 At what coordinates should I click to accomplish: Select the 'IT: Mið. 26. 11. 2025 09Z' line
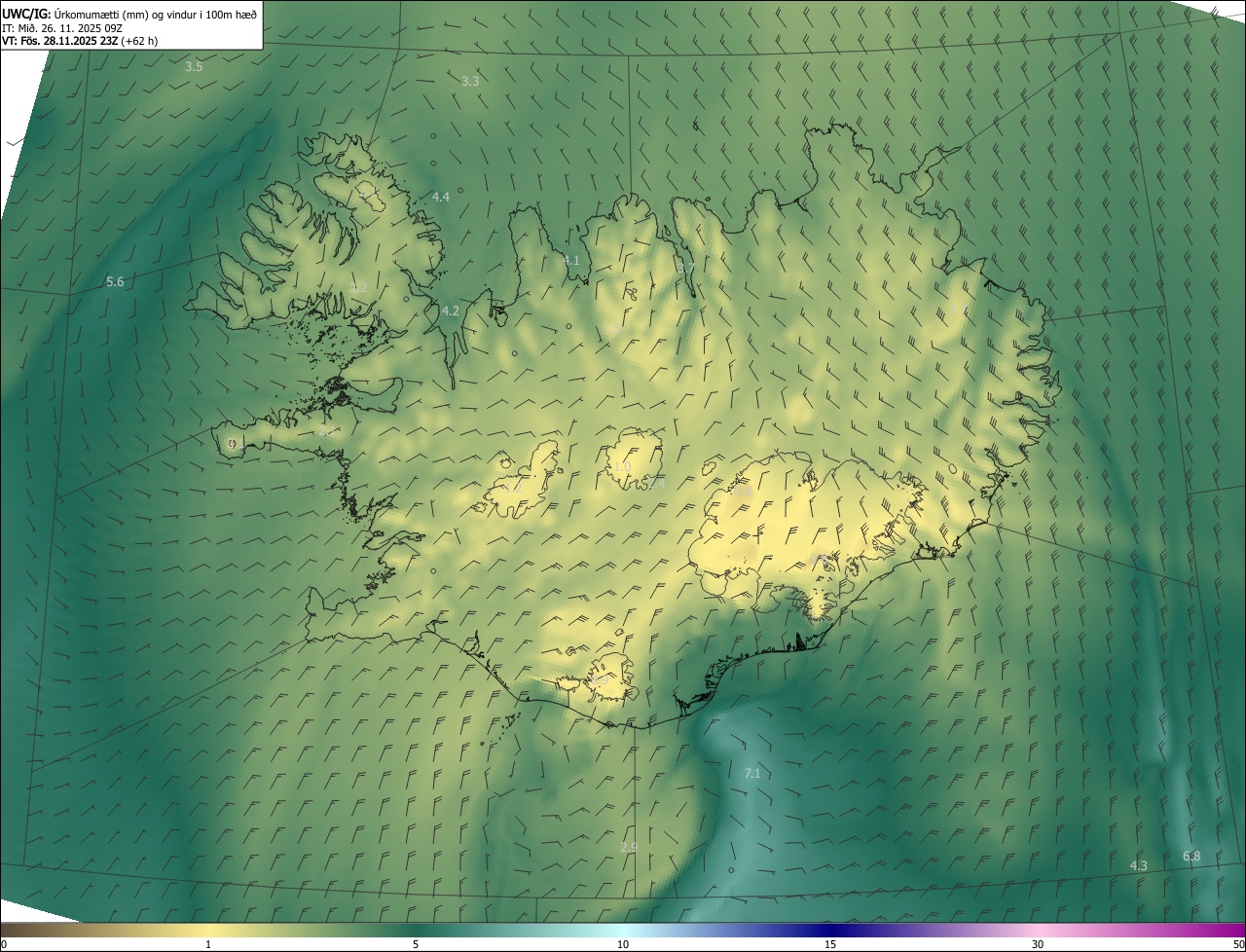62,27
